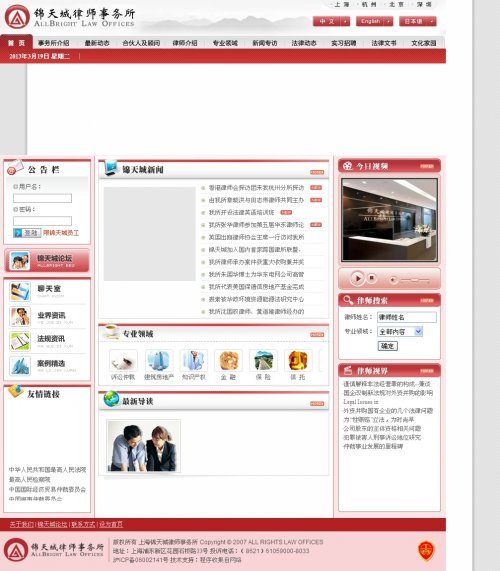Image resolution: width=500 pixels, height=571 pixels.
Task: Go to the 律师介绍 navigation tab
Action: point(185,43)
